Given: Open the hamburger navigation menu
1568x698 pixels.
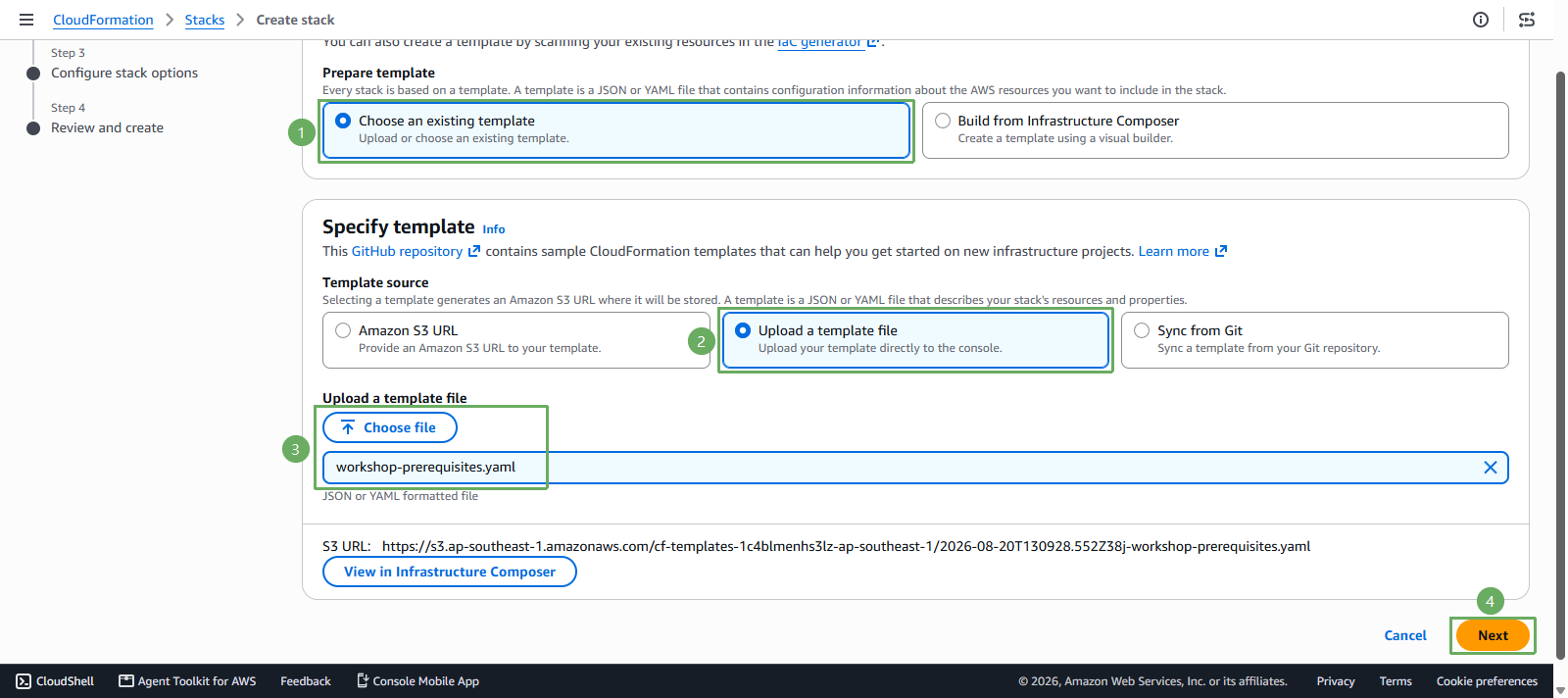Looking at the screenshot, I should point(26,20).
